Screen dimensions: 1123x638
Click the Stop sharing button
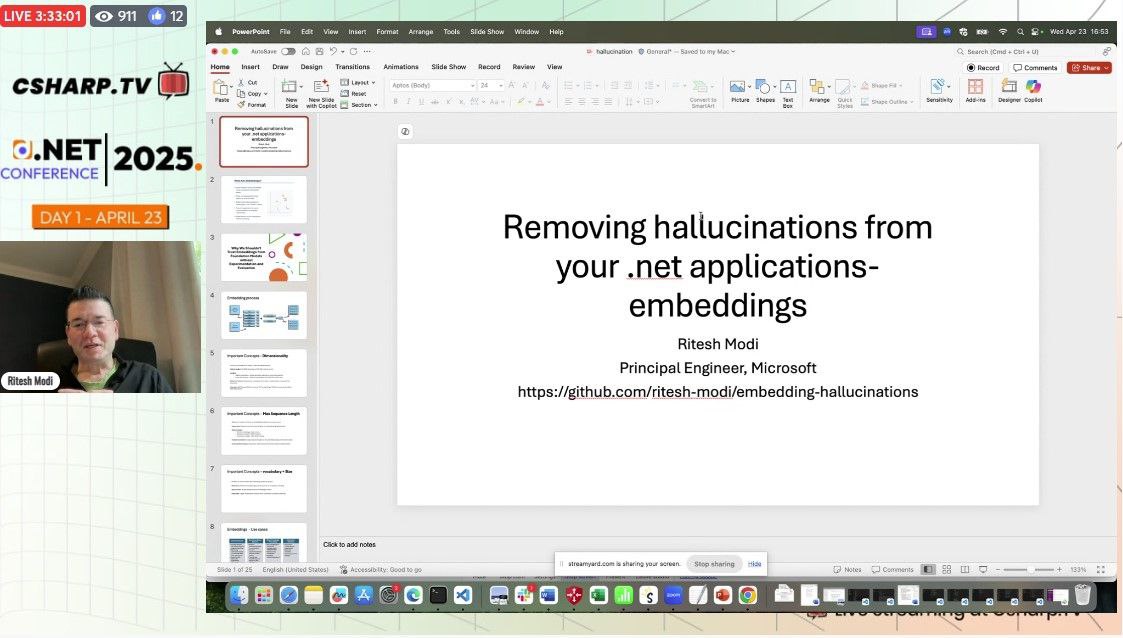click(714, 564)
